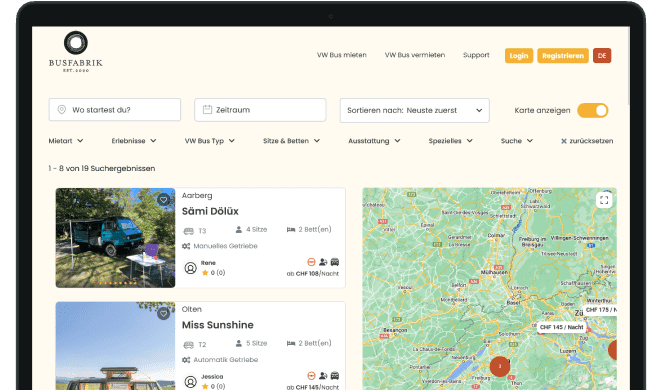The image size is (662, 390).
Task: Click bus feature icon on Sämi Dölüx
Action: [335, 262]
